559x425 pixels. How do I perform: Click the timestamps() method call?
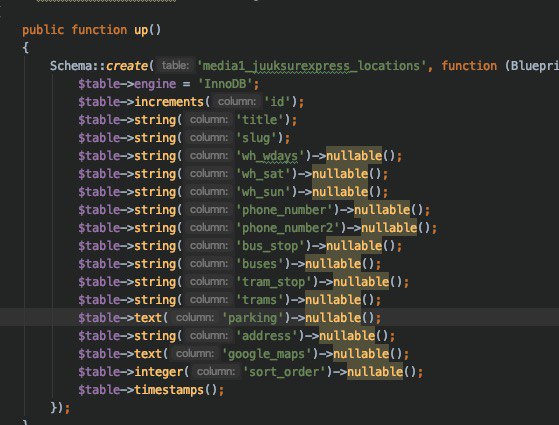click(x=175, y=390)
